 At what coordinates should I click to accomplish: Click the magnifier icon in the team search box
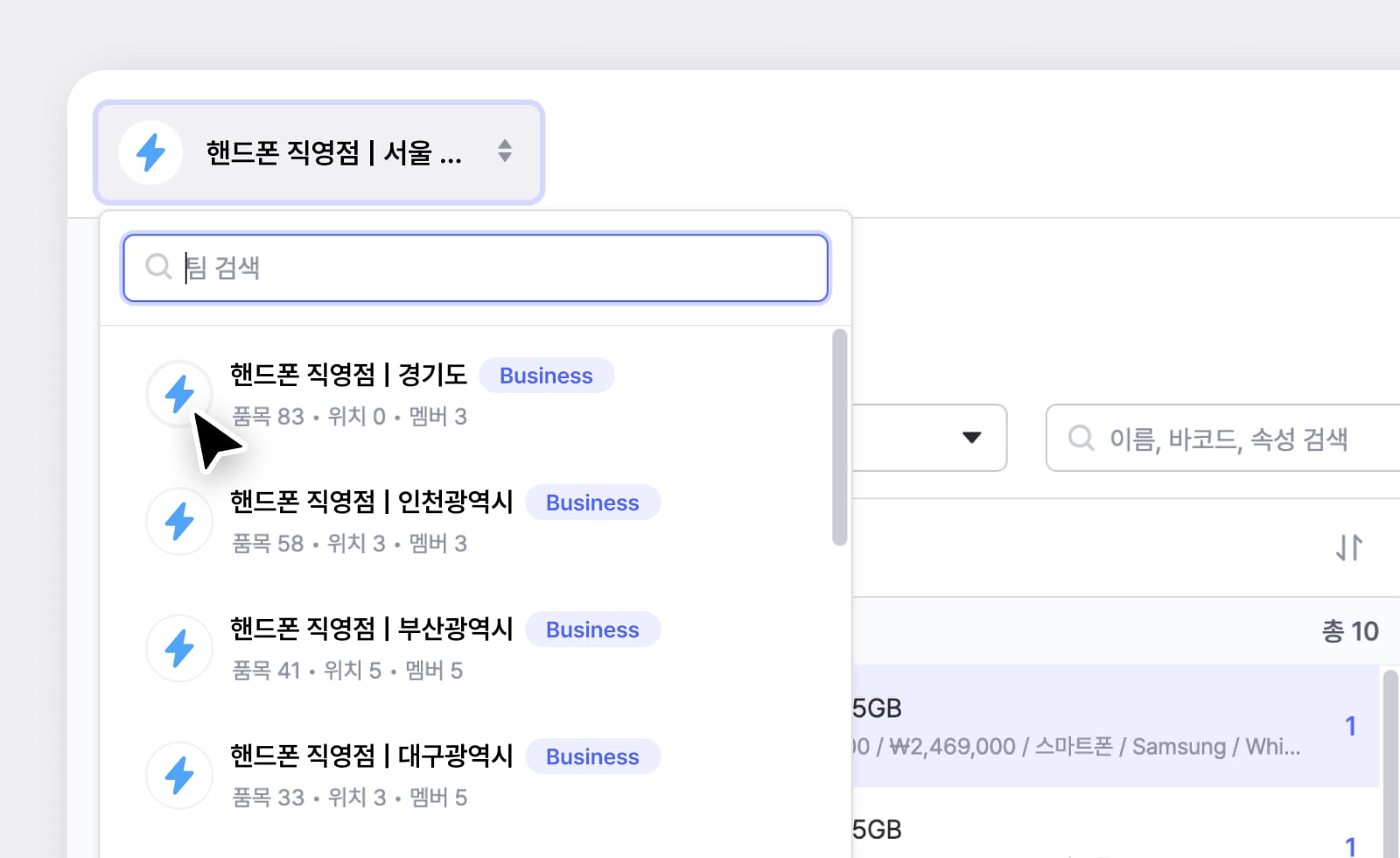point(158,267)
